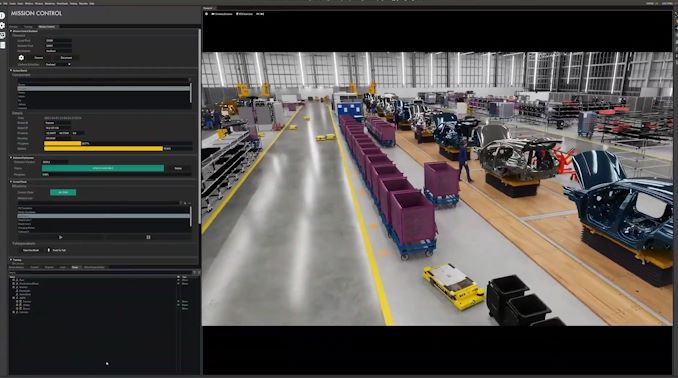Toggle the green state button under Mission
This screenshot has width=678, height=378.
[x=63, y=192]
